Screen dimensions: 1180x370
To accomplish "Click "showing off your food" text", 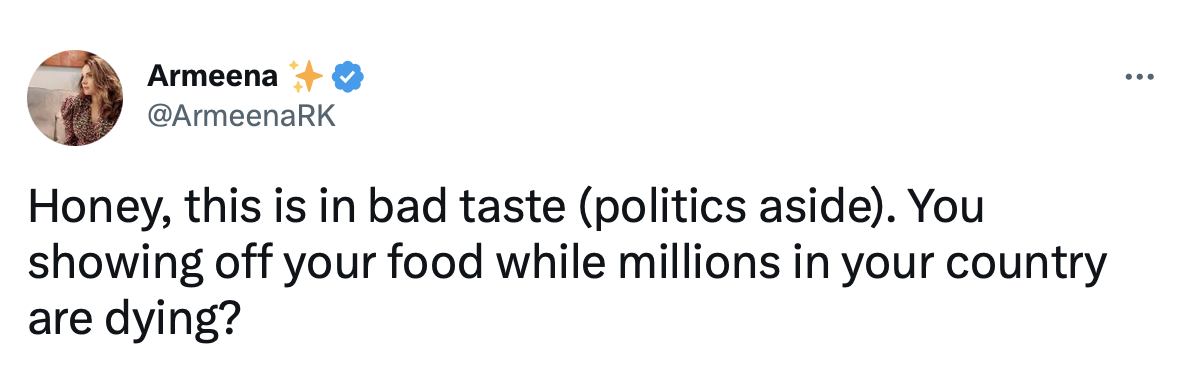I will point(255,265).
